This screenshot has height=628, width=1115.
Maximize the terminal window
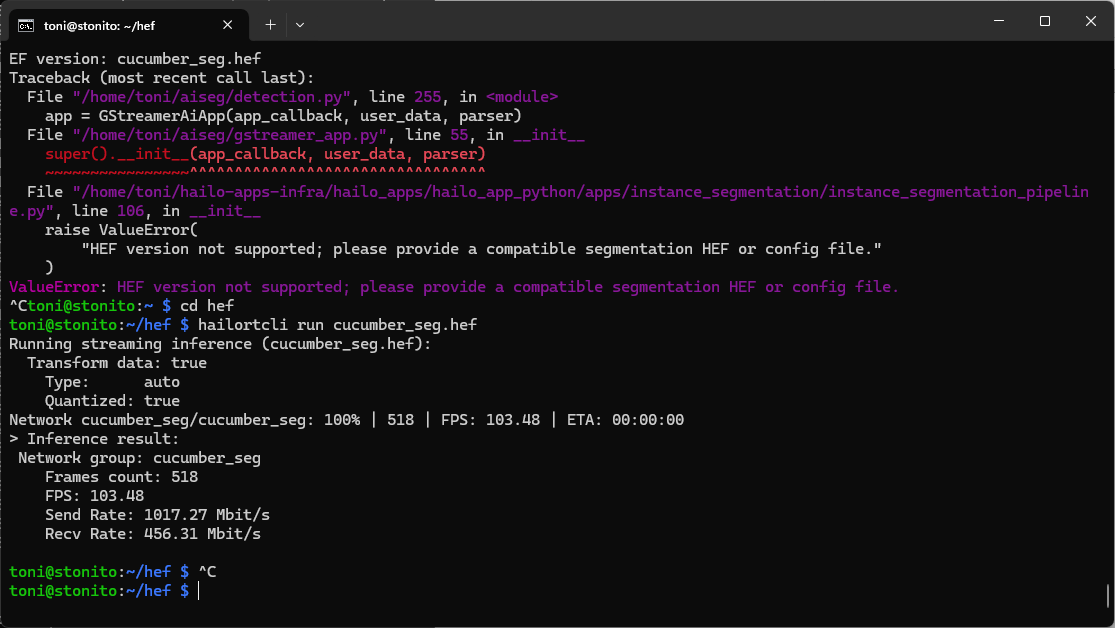(x=1044, y=21)
